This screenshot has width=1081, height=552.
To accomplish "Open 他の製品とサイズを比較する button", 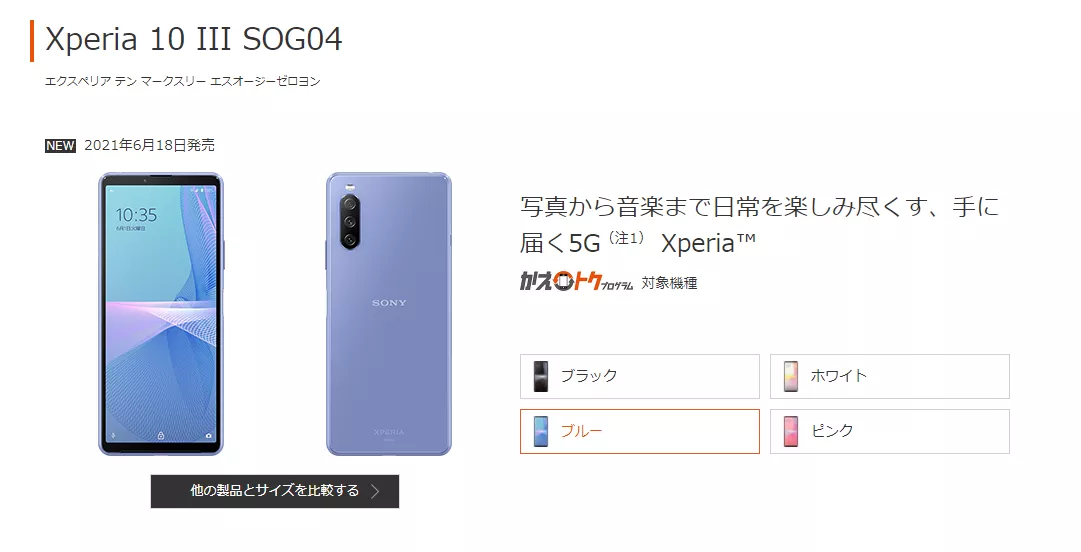I will (x=275, y=491).
